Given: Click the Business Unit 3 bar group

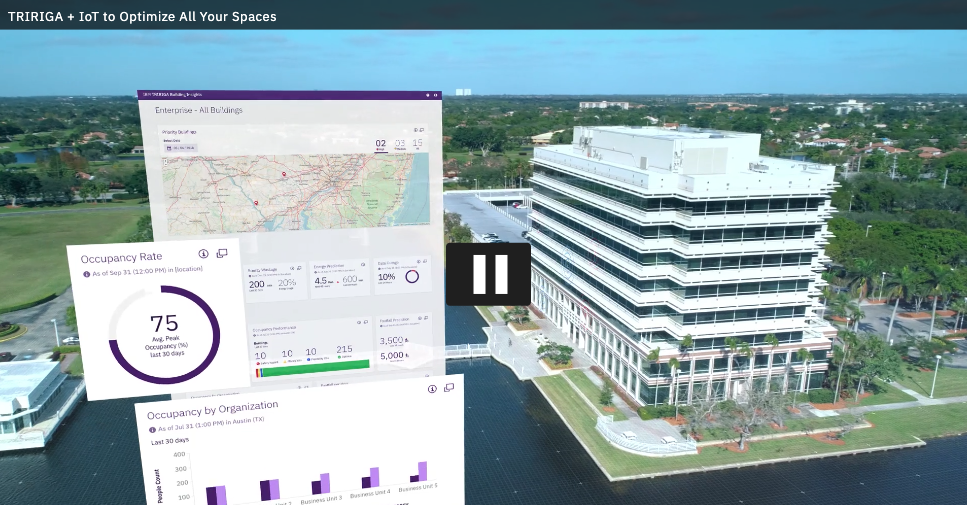Looking at the screenshot, I should click(x=321, y=484).
